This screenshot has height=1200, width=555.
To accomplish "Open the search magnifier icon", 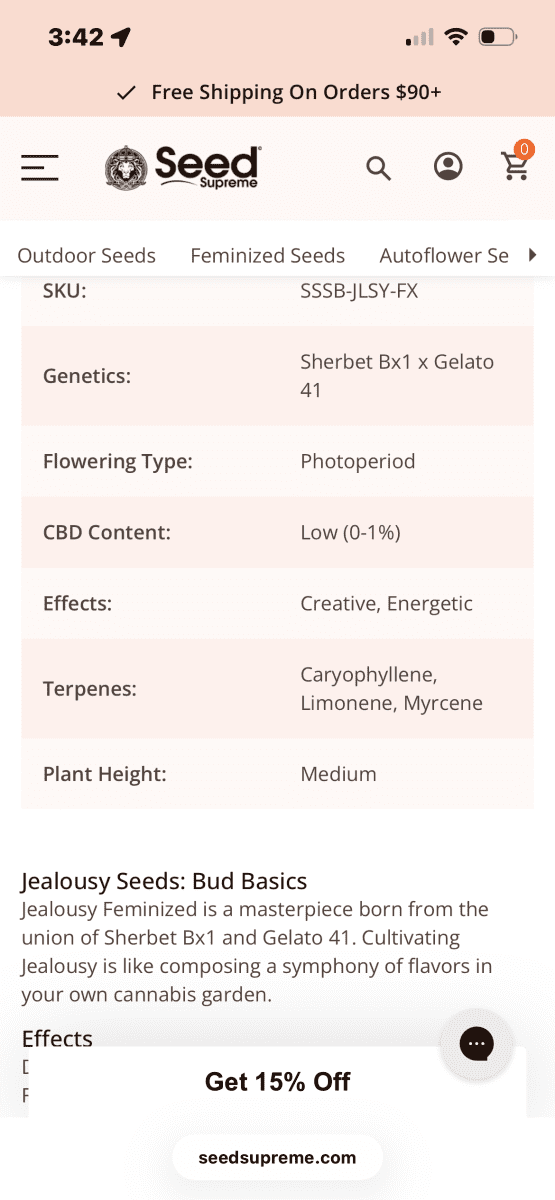I will pyautogui.click(x=378, y=168).
